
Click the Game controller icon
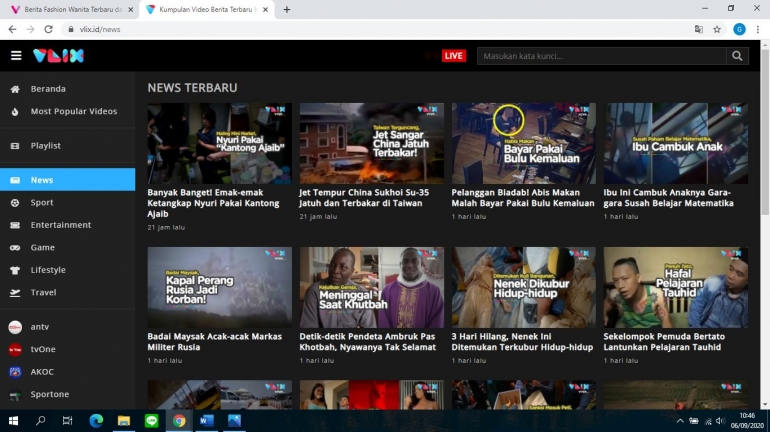(x=15, y=247)
